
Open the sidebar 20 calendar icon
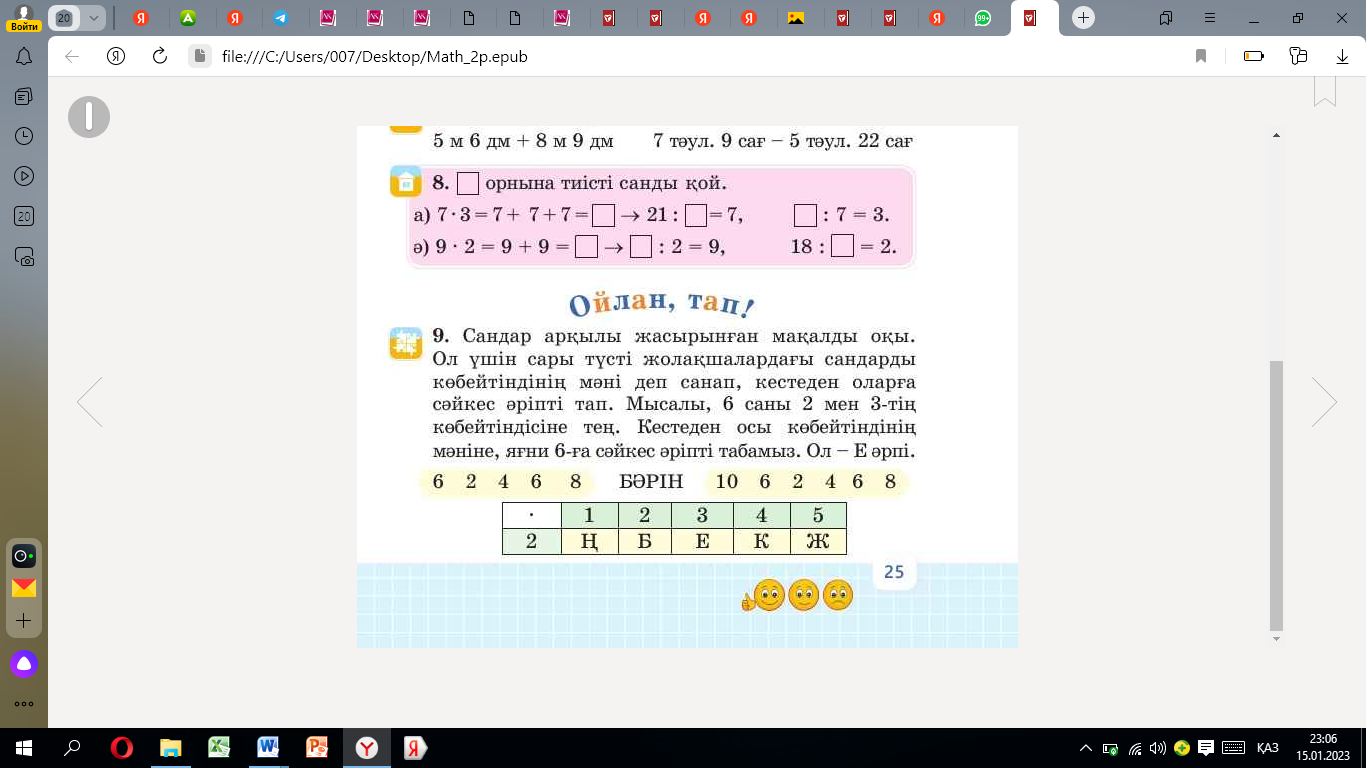click(24, 216)
